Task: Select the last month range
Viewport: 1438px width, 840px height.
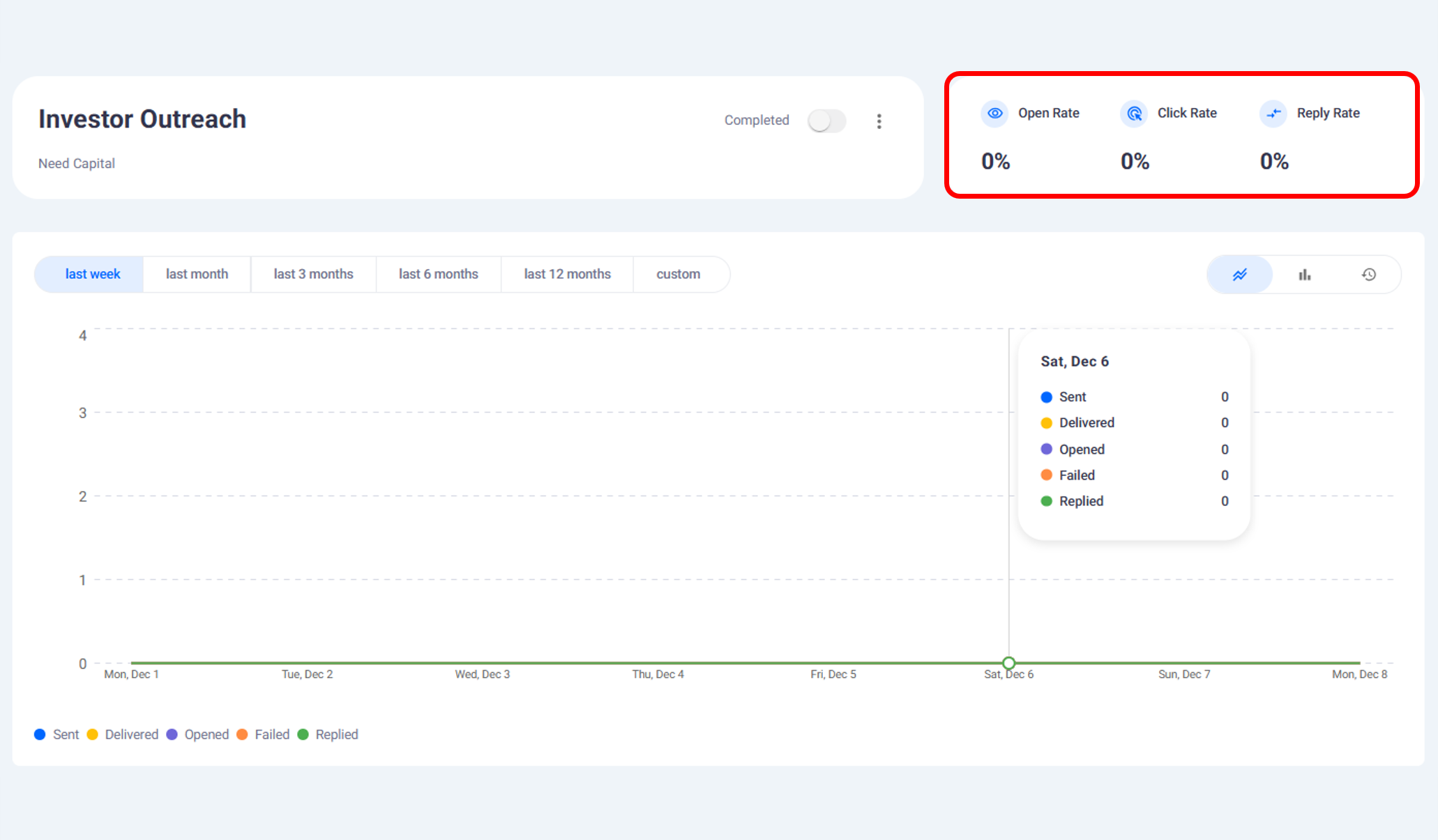Action: click(197, 274)
